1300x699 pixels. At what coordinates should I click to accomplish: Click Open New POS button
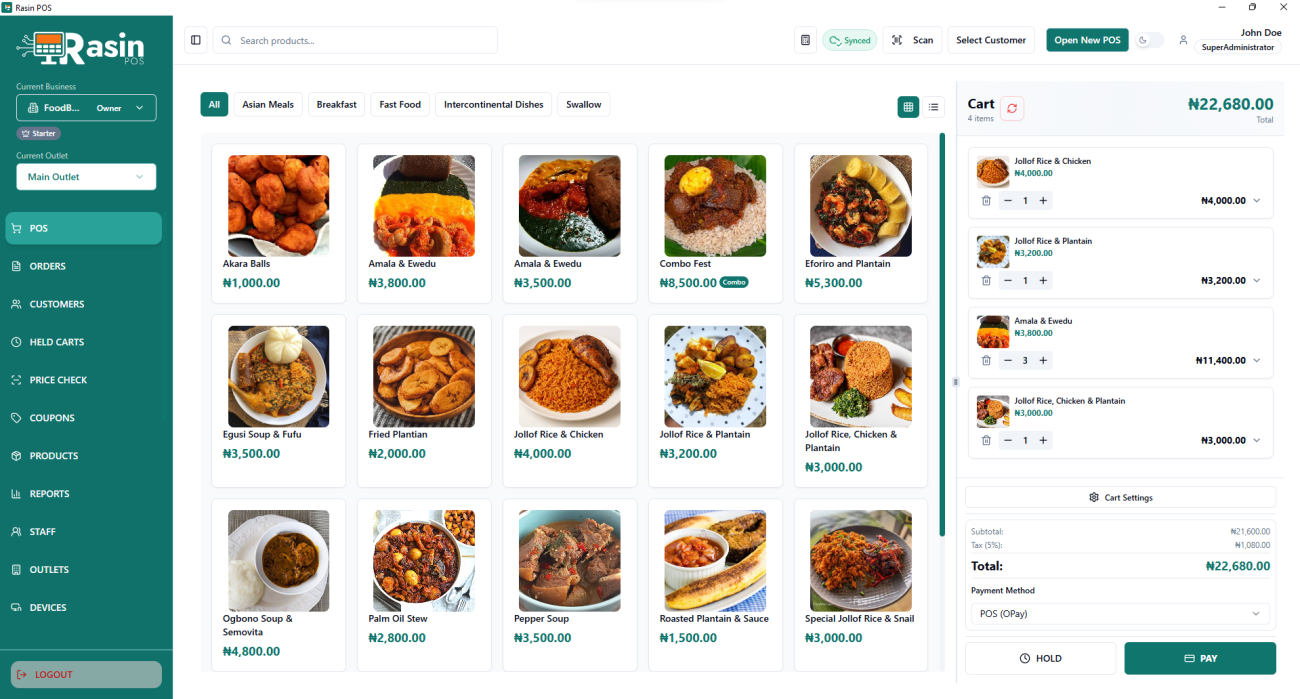pos(1087,40)
